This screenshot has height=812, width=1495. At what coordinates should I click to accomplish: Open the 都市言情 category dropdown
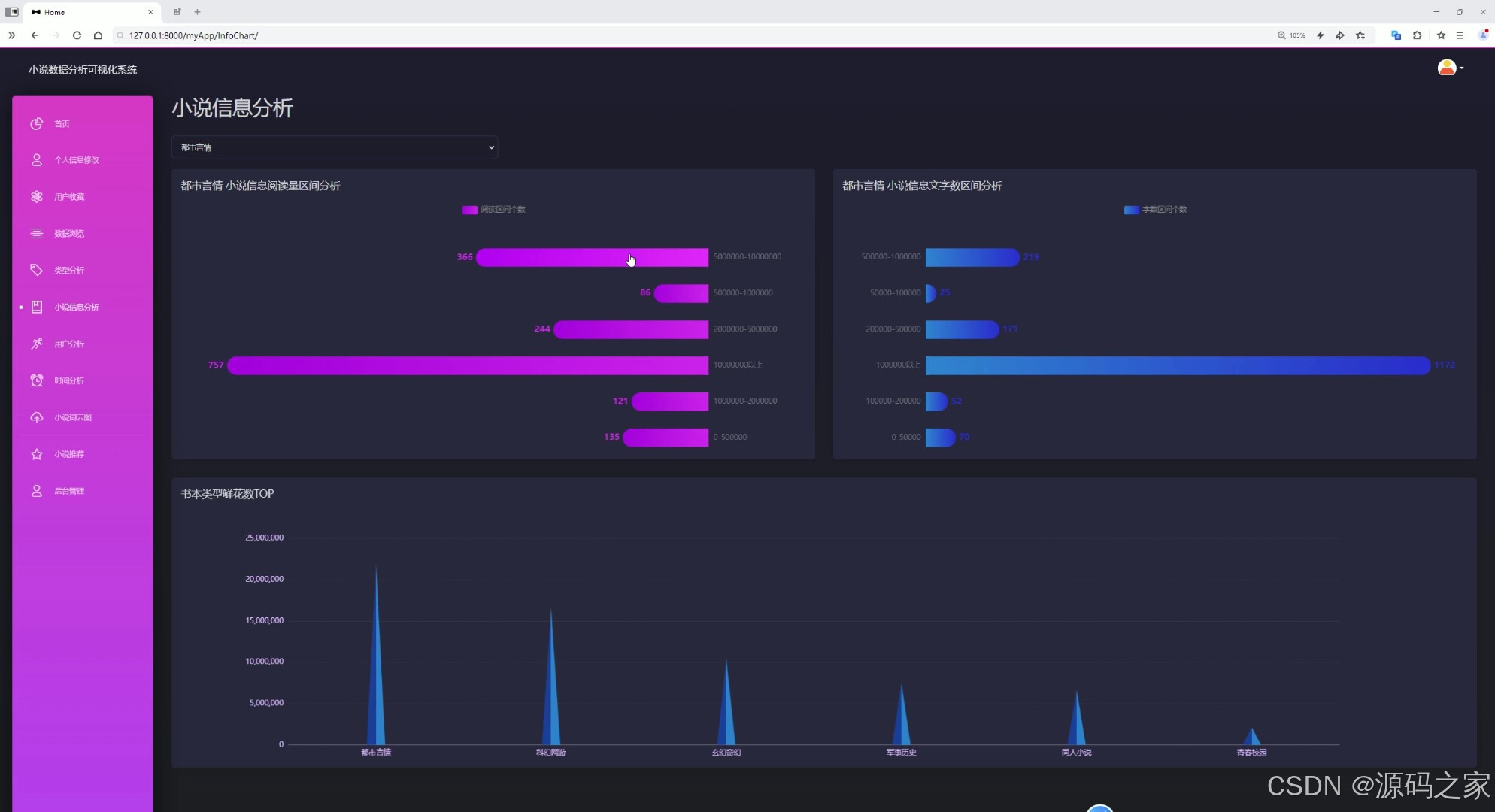pyautogui.click(x=335, y=147)
